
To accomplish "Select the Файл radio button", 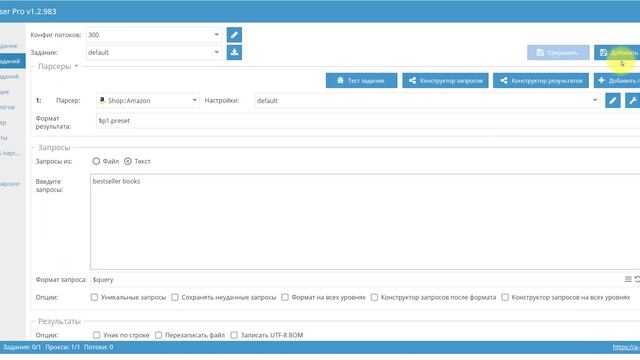I will (x=96, y=161).
